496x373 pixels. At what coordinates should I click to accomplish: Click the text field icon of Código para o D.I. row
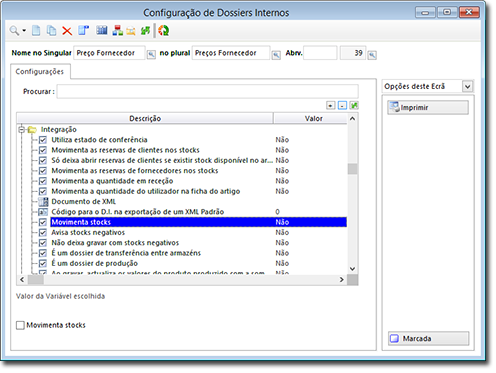[x=43, y=212]
